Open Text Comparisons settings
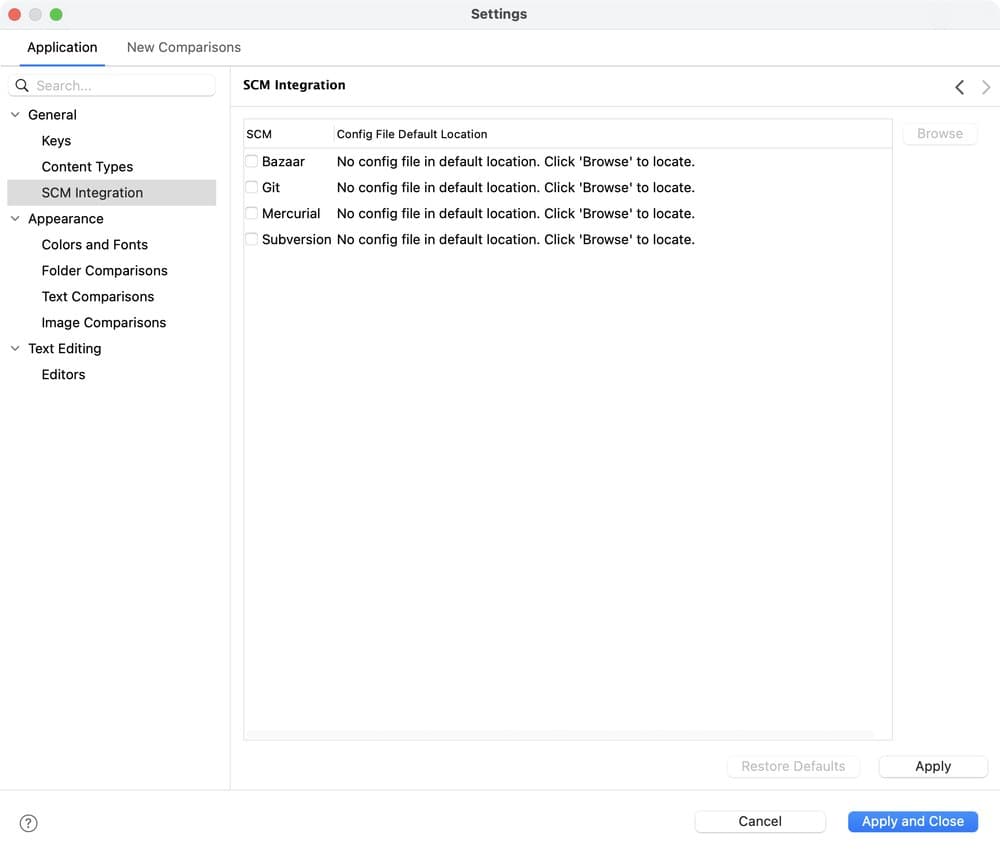Screen dimensions: 1000x854 click(98, 297)
